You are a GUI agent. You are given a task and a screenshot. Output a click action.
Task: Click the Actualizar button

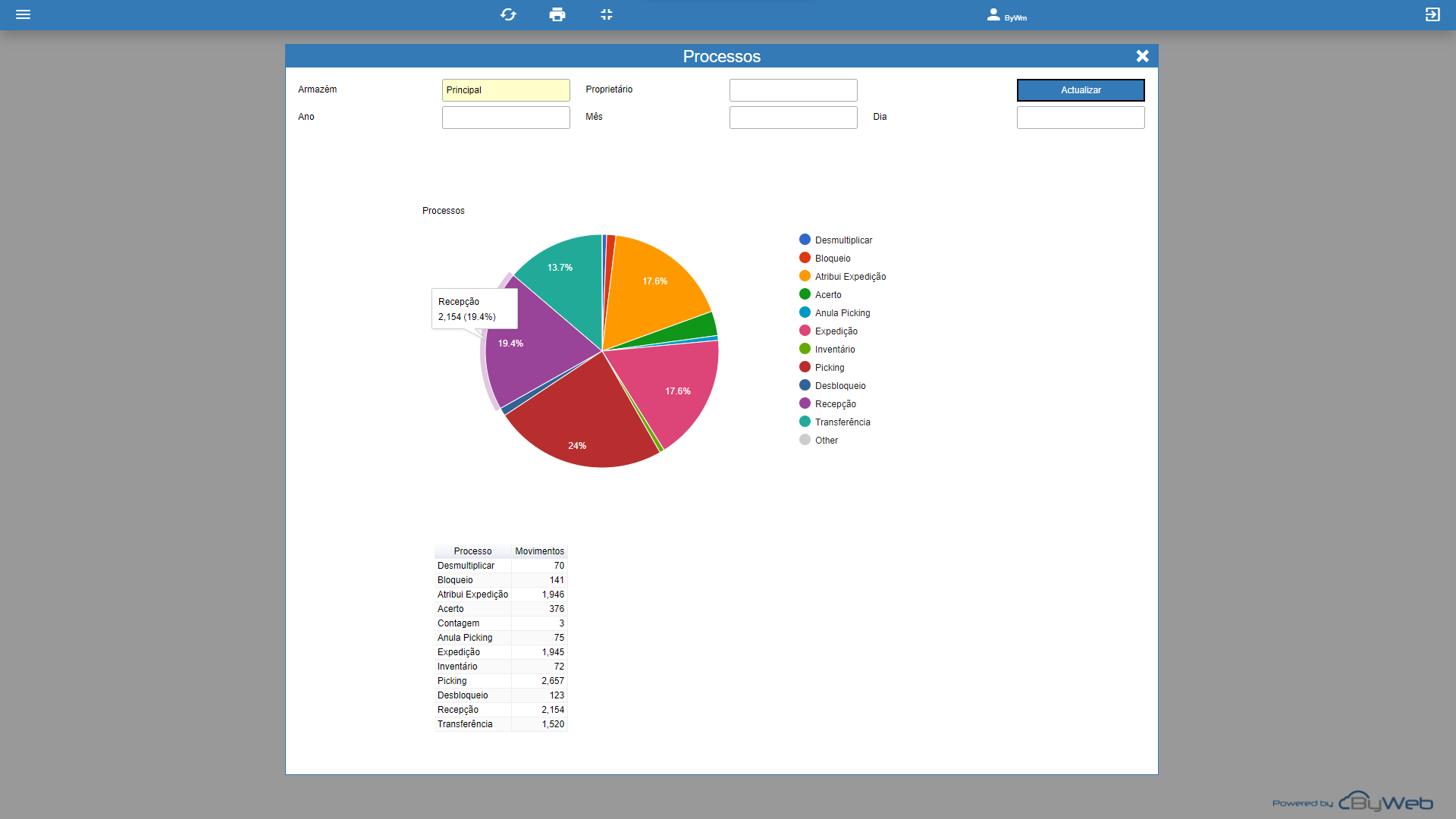(x=1080, y=90)
